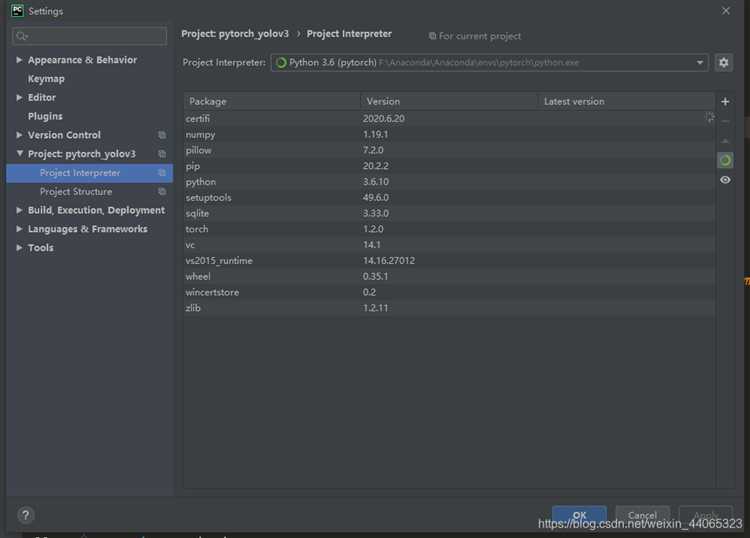
Task: Click the loading spinner in the certifi row
Action: pyautogui.click(x=709, y=117)
